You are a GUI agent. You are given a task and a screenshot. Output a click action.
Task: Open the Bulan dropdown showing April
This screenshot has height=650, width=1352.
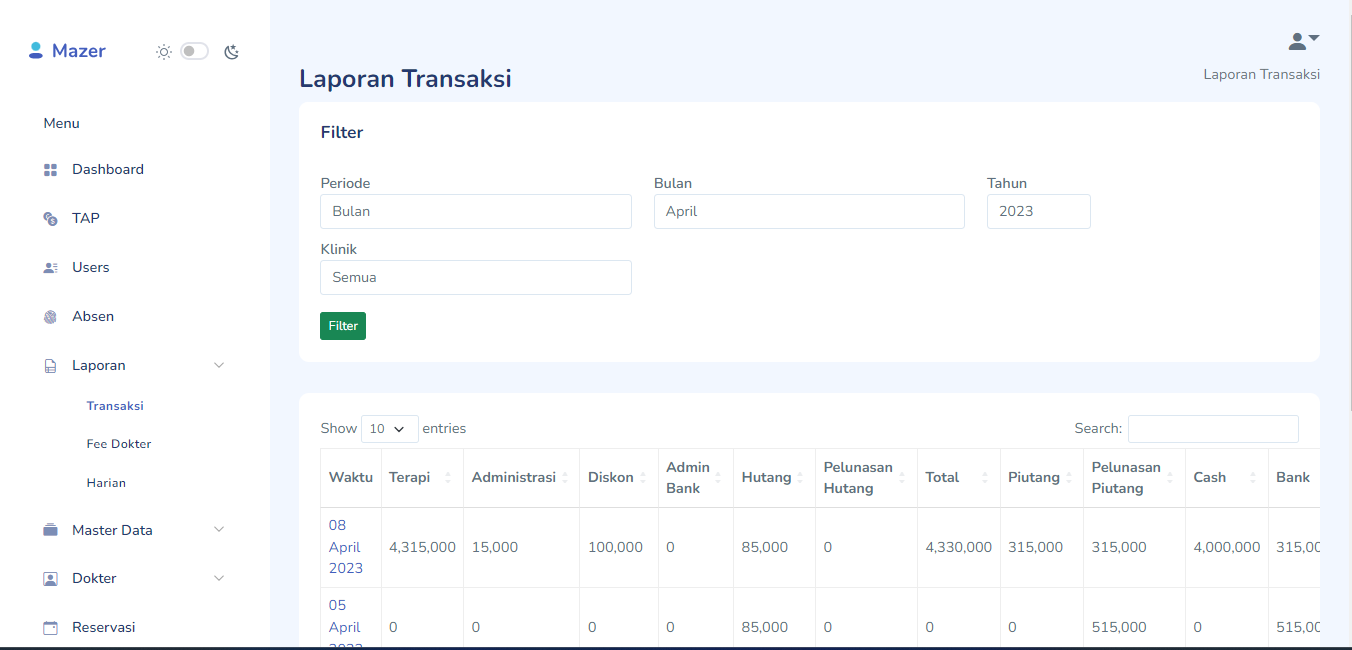click(808, 211)
